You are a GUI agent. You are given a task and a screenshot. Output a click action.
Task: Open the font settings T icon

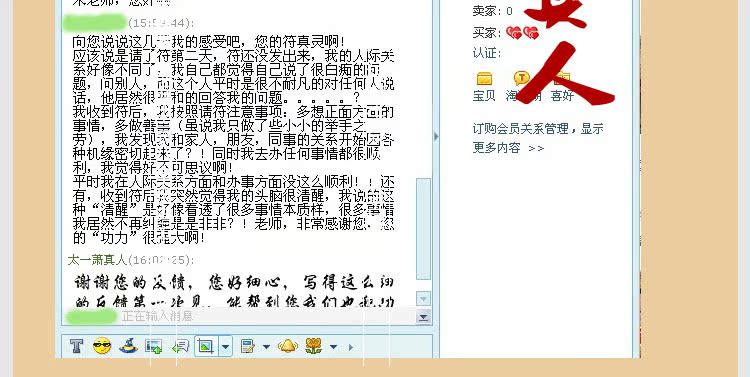tap(77, 346)
